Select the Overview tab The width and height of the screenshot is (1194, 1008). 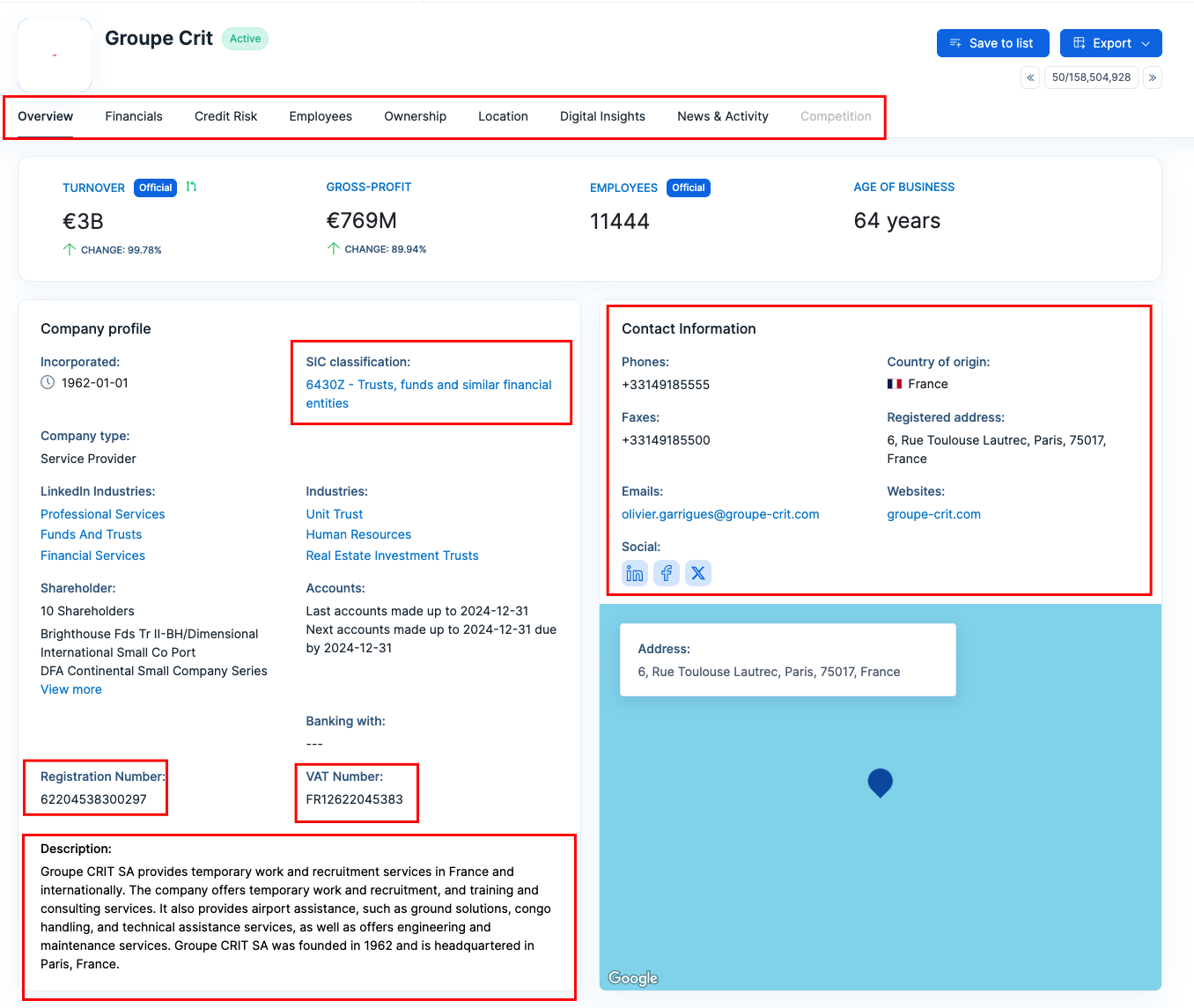(x=46, y=116)
